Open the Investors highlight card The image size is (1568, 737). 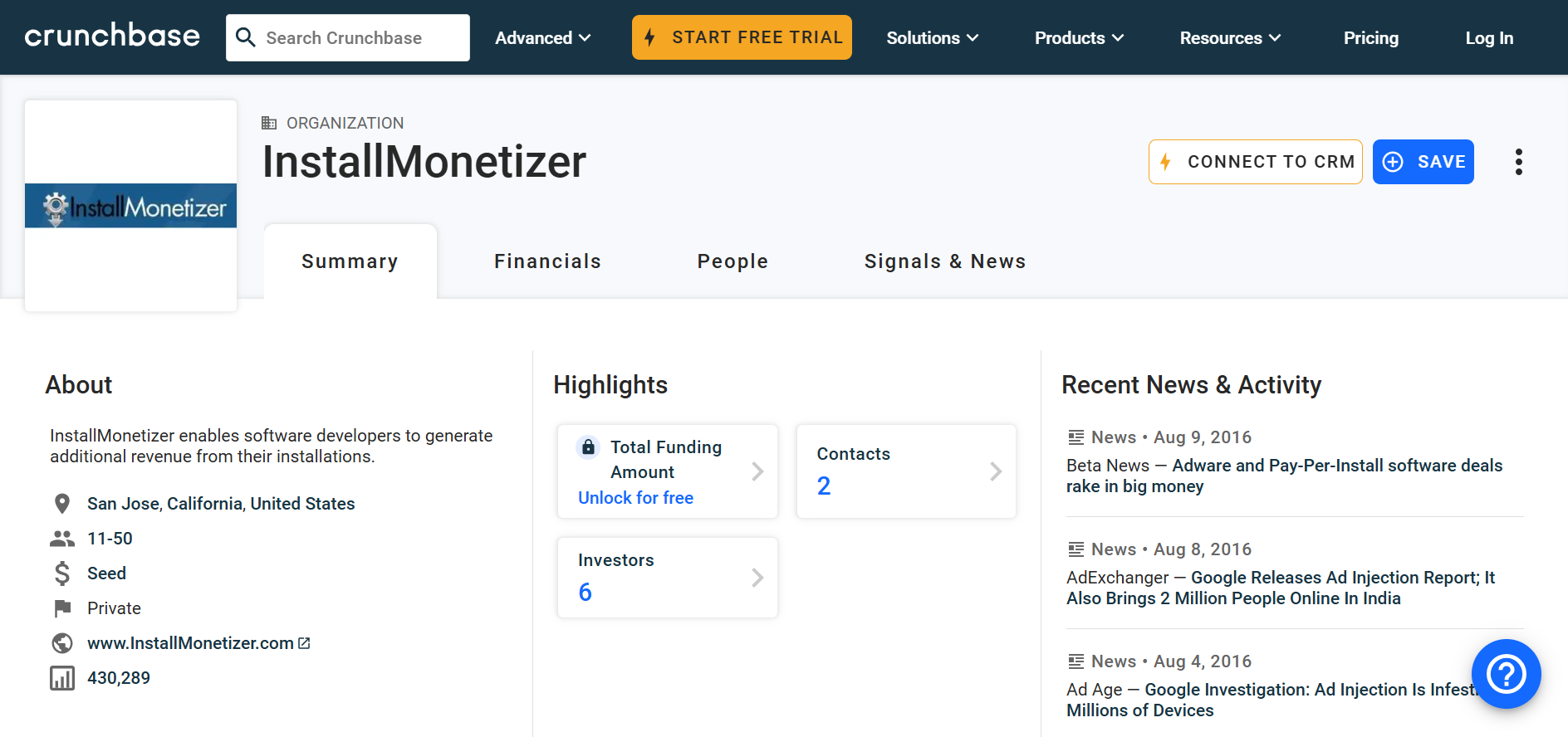(x=668, y=578)
